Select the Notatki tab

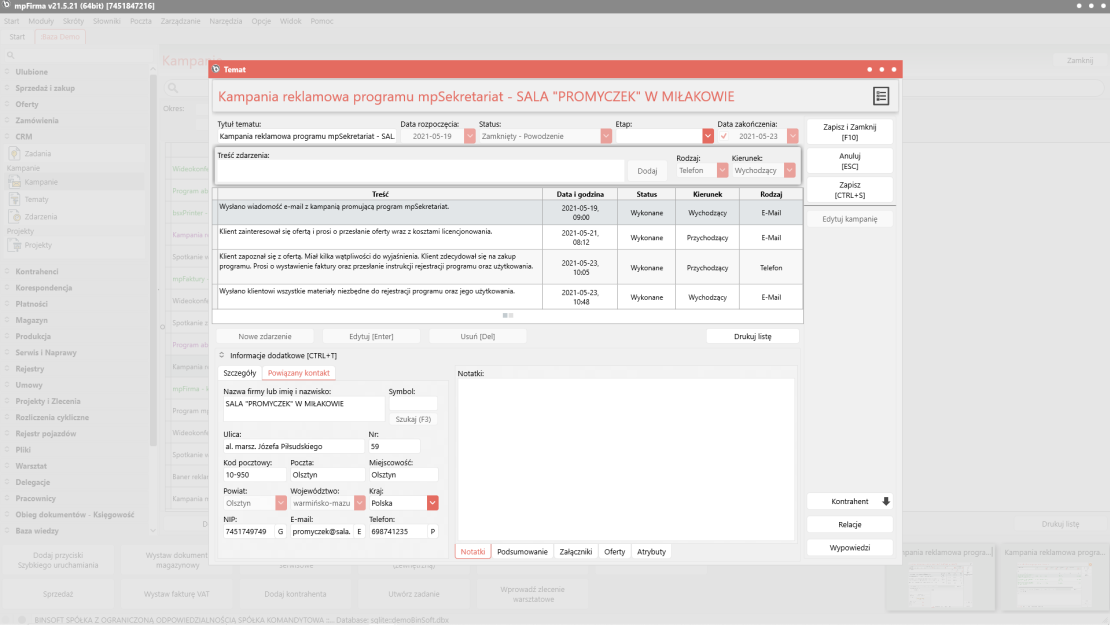(x=473, y=551)
